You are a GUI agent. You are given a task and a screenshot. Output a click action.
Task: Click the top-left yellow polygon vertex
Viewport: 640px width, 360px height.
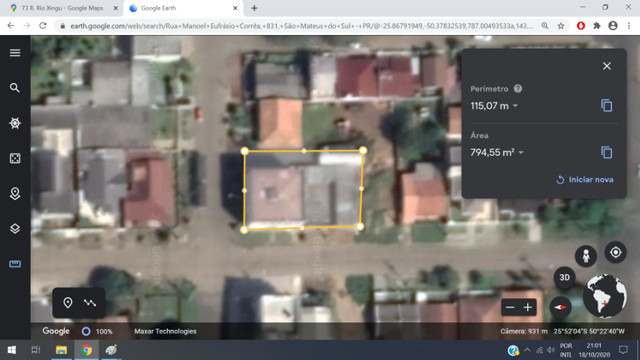point(244,151)
